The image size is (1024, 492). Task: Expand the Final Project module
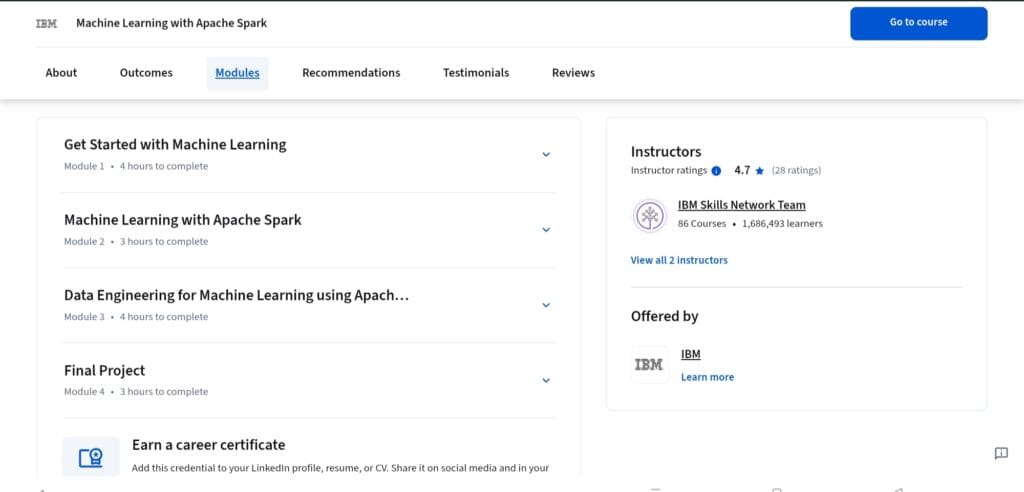point(546,380)
